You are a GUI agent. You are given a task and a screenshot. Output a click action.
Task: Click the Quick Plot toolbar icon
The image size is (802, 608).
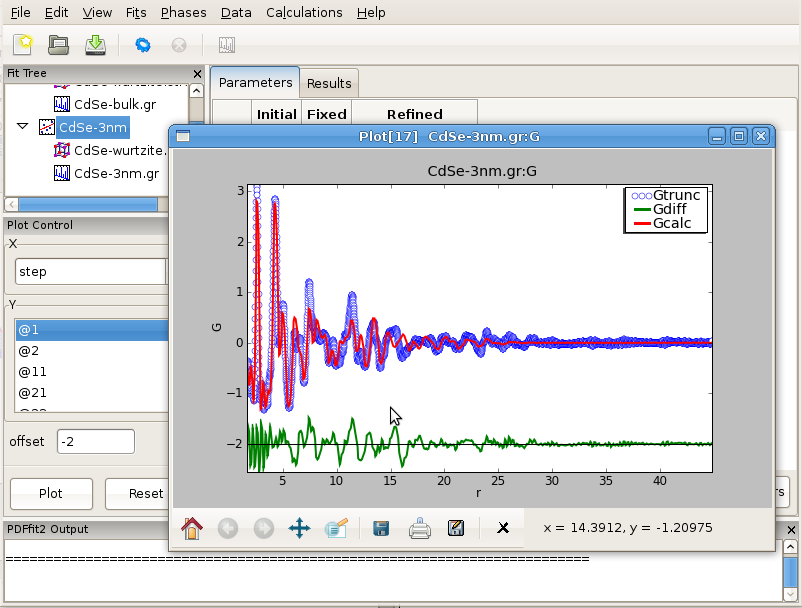(227, 45)
